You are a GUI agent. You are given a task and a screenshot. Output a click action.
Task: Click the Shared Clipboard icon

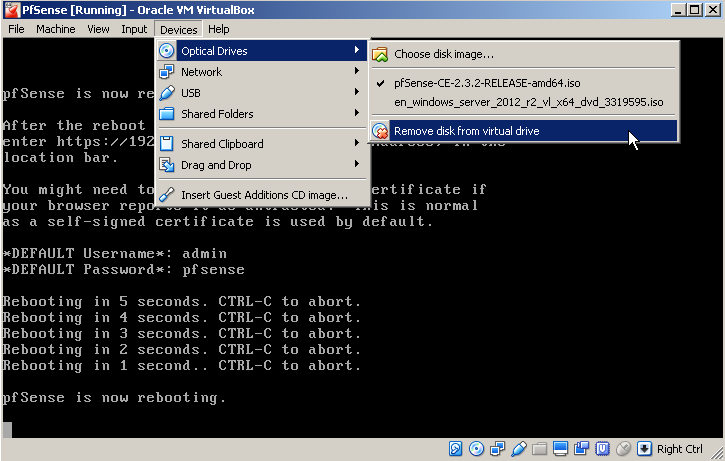pyautogui.click(x=166, y=144)
